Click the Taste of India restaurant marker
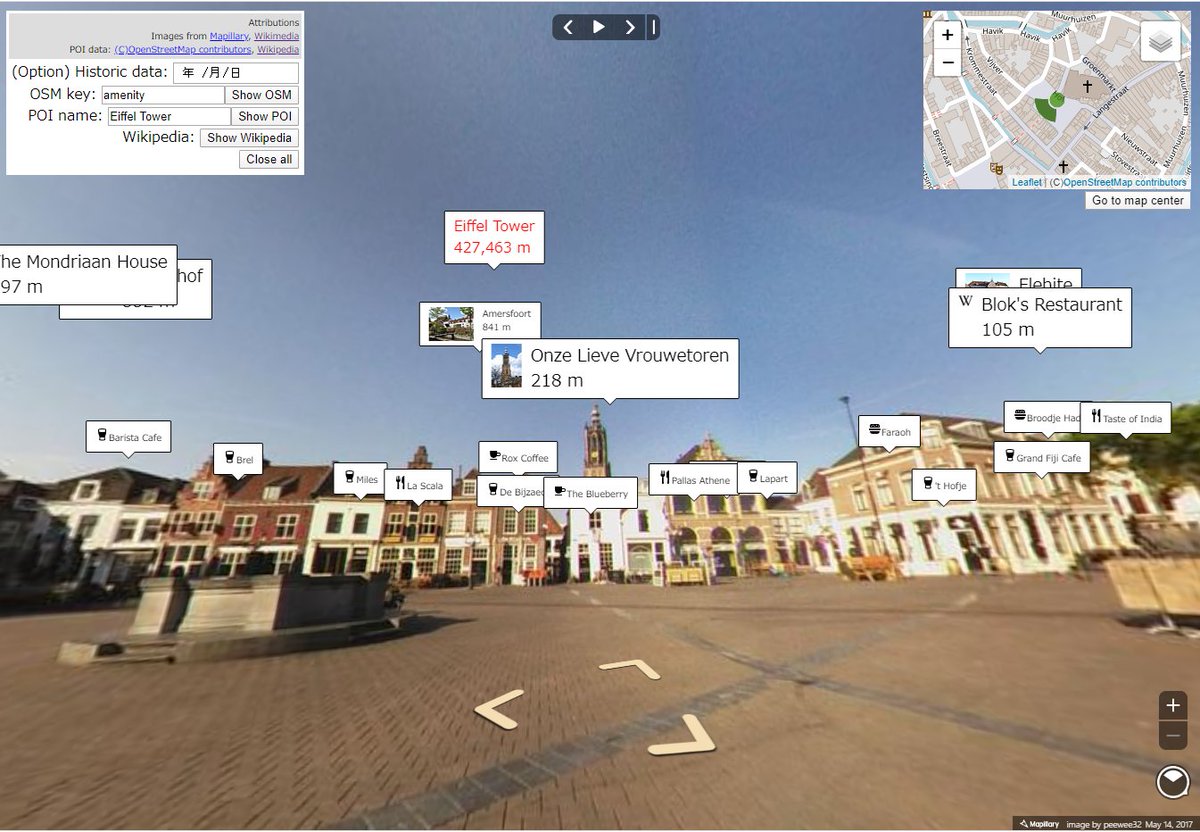 pyautogui.click(x=1126, y=418)
